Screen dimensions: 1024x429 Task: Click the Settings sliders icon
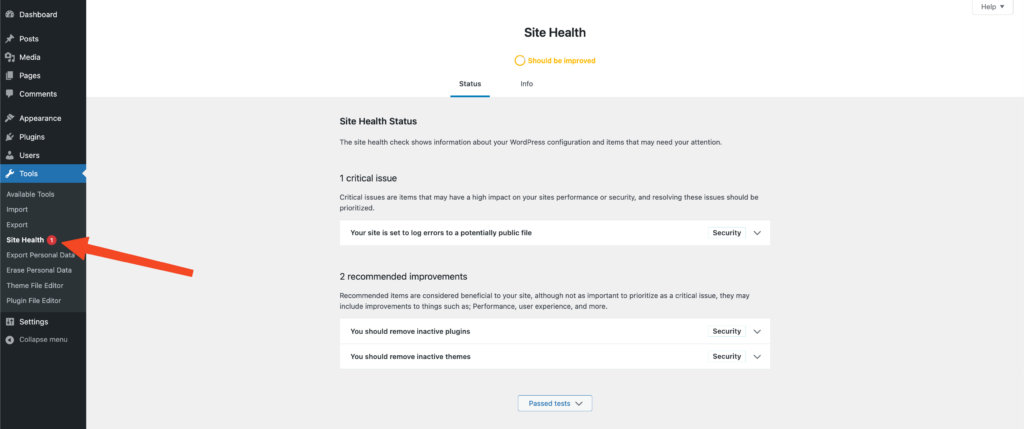tap(10, 322)
